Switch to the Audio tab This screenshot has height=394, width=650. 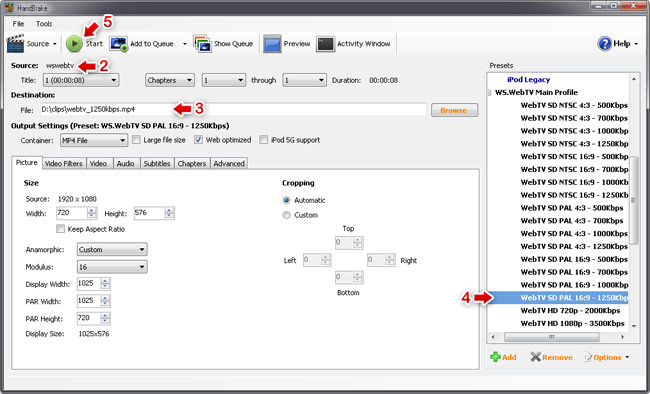coord(125,163)
